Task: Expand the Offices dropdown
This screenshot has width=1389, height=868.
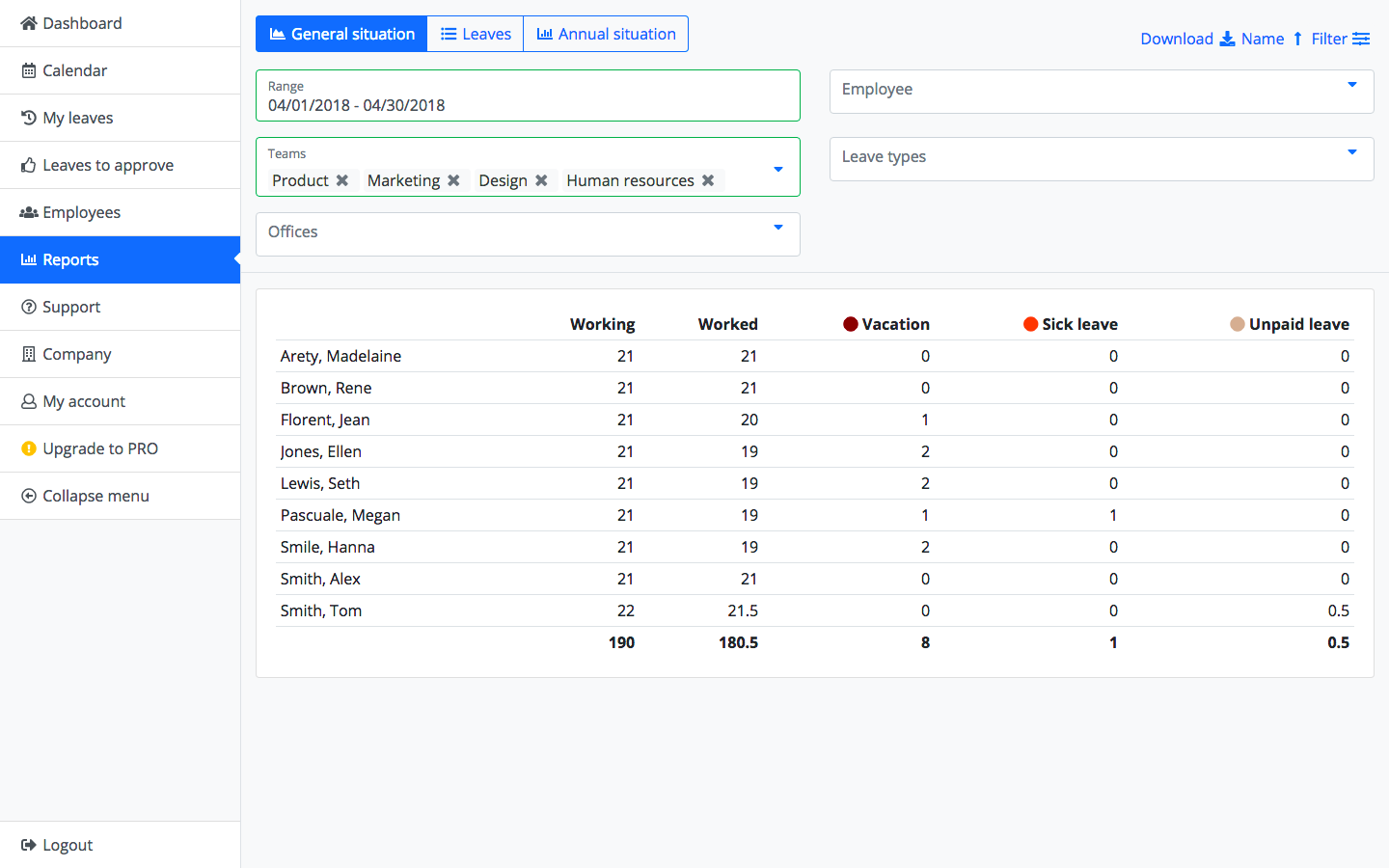Action: coord(778,229)
